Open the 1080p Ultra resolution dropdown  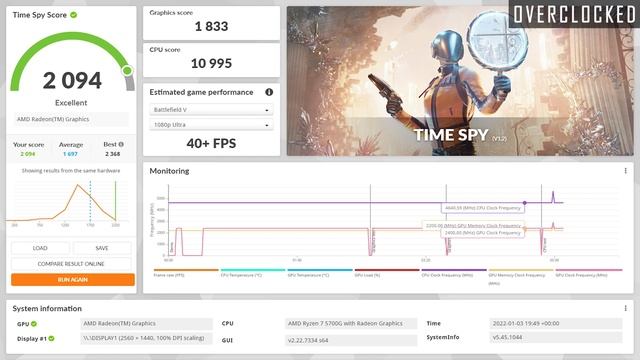point(211,124)
